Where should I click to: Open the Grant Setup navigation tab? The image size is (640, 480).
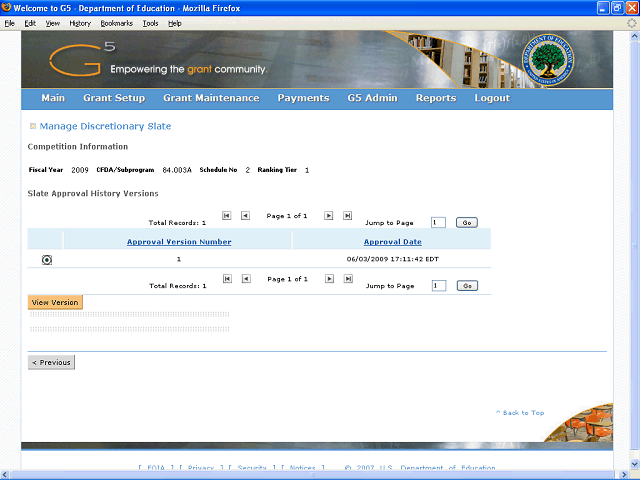click(x=114, y=98)
